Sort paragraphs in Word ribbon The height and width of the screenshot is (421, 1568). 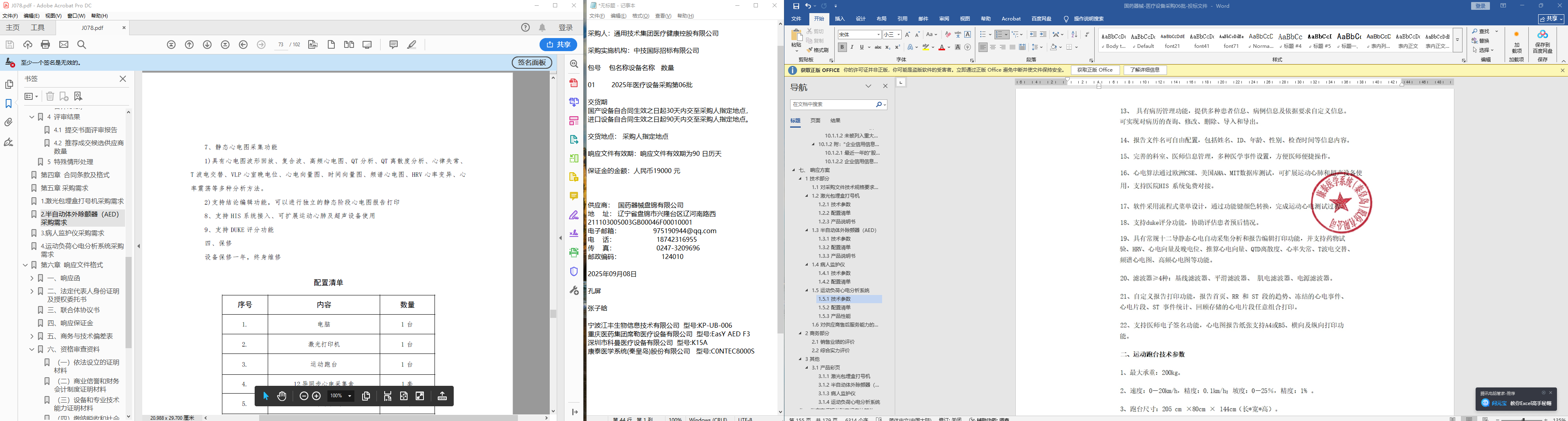pos(1074,35)
